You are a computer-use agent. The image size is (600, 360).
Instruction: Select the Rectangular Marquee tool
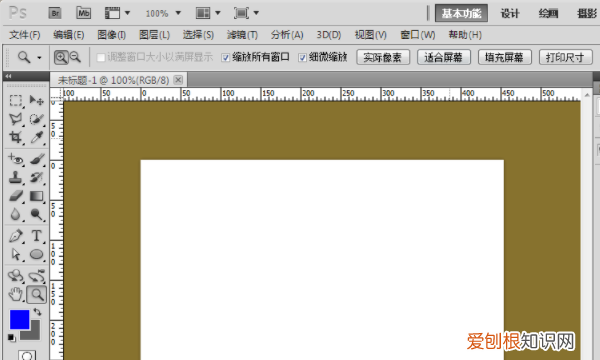point(16,100)
